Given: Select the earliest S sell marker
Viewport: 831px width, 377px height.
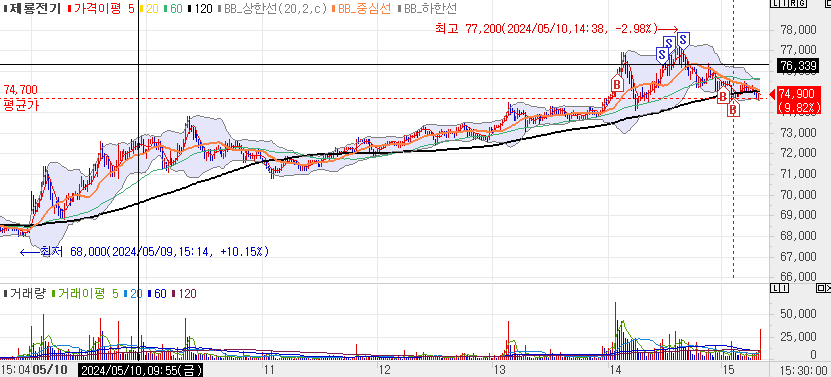Looking at the screenshot, I should pos(661,54).
